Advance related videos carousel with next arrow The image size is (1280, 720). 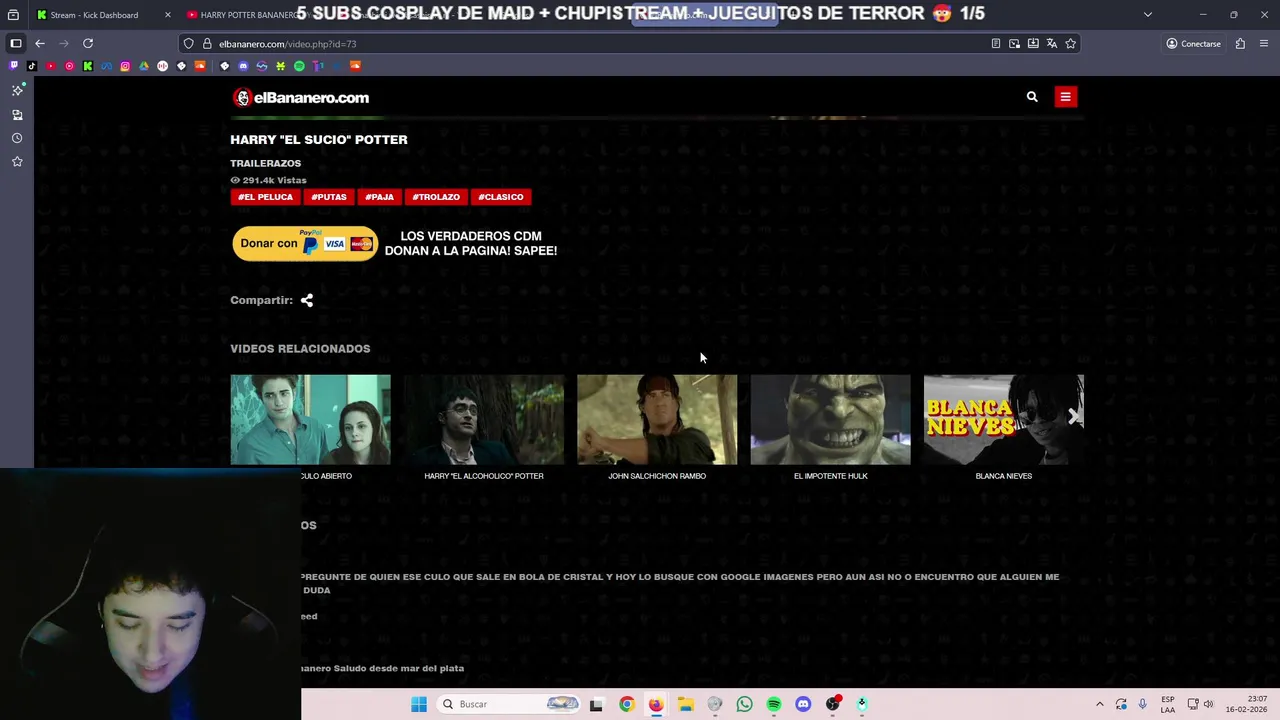coord(1074,417)
